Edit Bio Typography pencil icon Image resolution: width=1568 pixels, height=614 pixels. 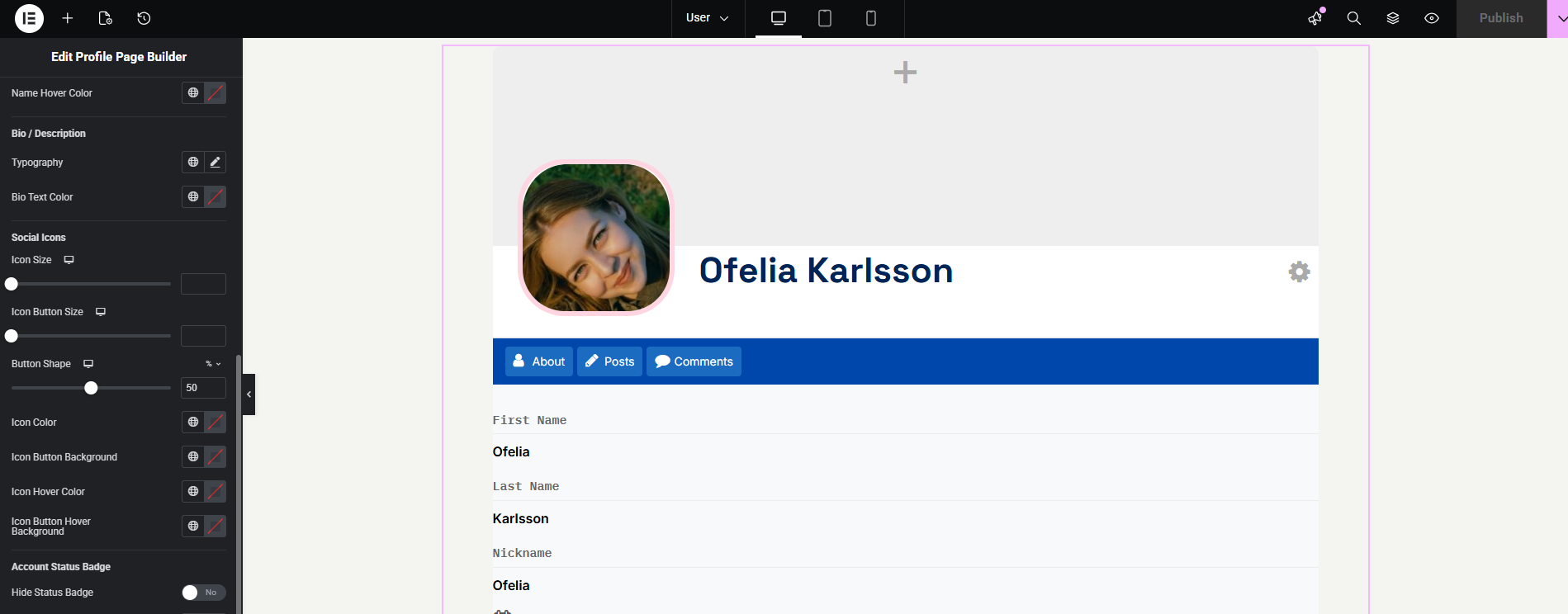(x=216, y=163)
